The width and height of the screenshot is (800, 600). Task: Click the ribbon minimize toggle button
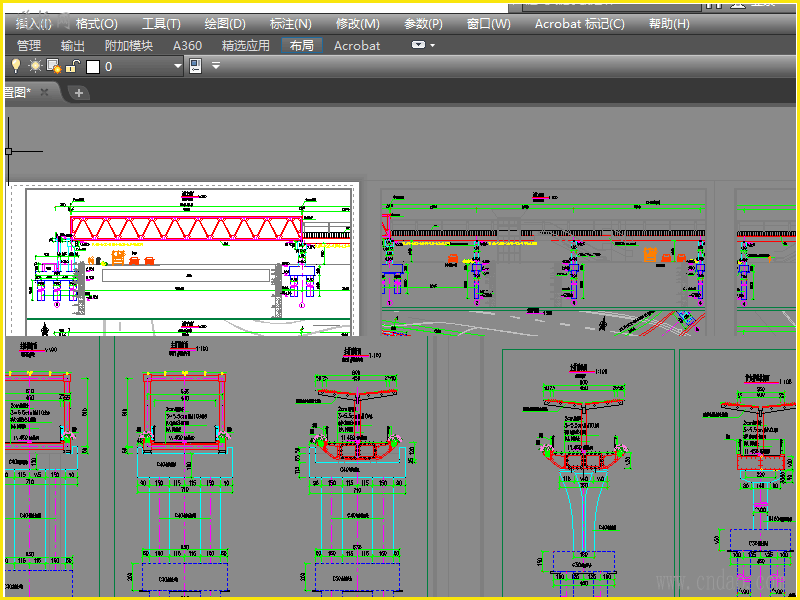click(418, 45)
